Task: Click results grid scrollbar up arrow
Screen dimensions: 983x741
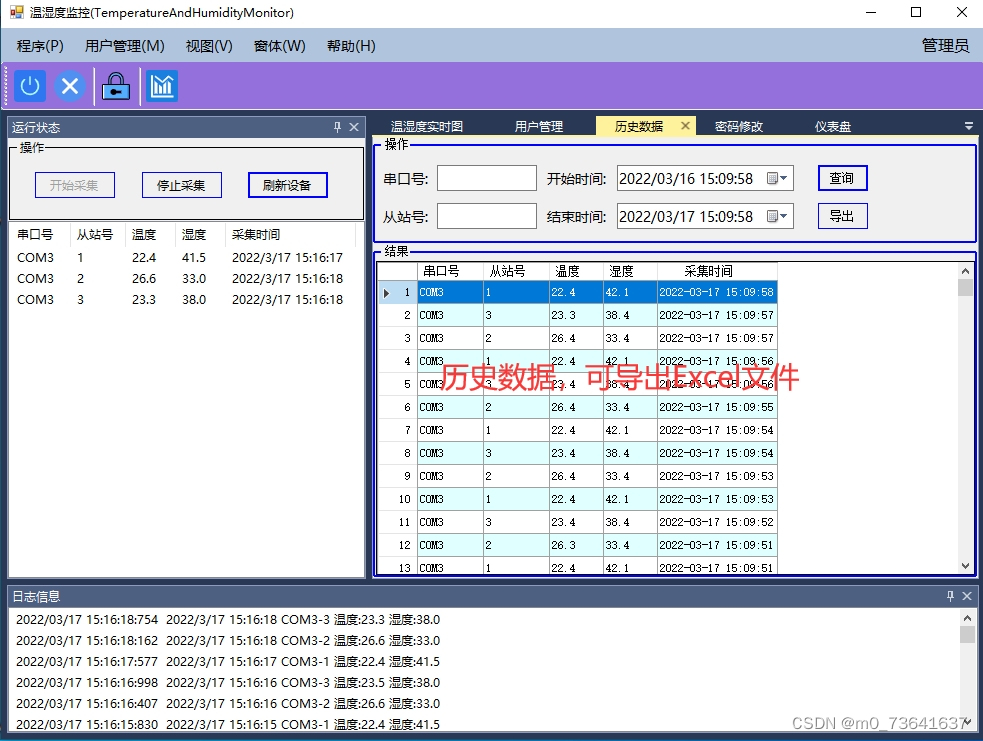Action: [x=965, y=271]
